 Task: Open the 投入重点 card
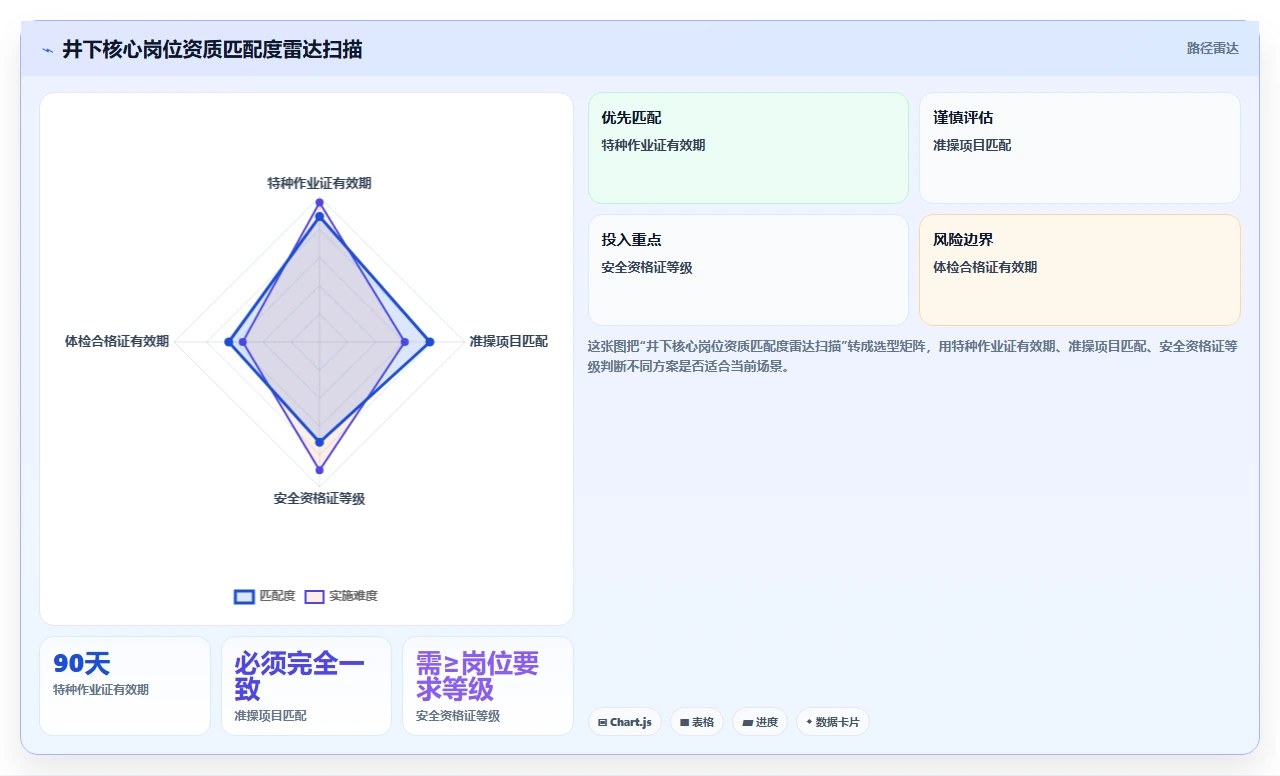(748, 270)
